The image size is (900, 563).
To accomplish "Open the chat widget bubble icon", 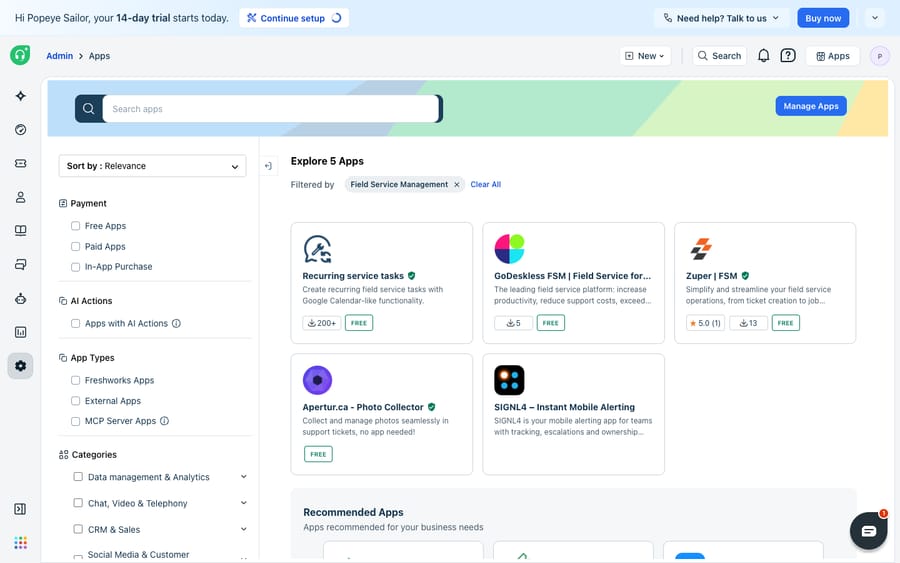I will (868, 531).
